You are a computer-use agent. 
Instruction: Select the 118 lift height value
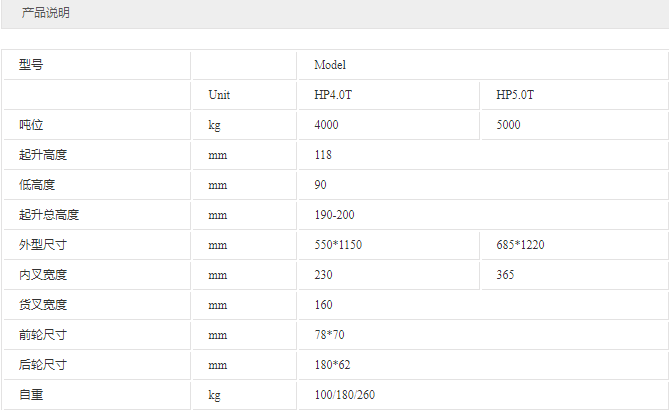pos(322,155)
